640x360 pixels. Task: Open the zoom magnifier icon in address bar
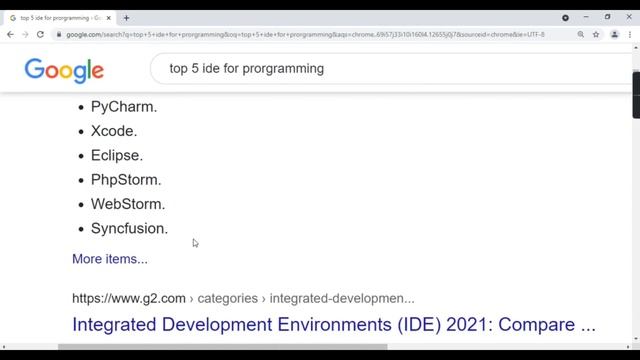click(580, 35)
